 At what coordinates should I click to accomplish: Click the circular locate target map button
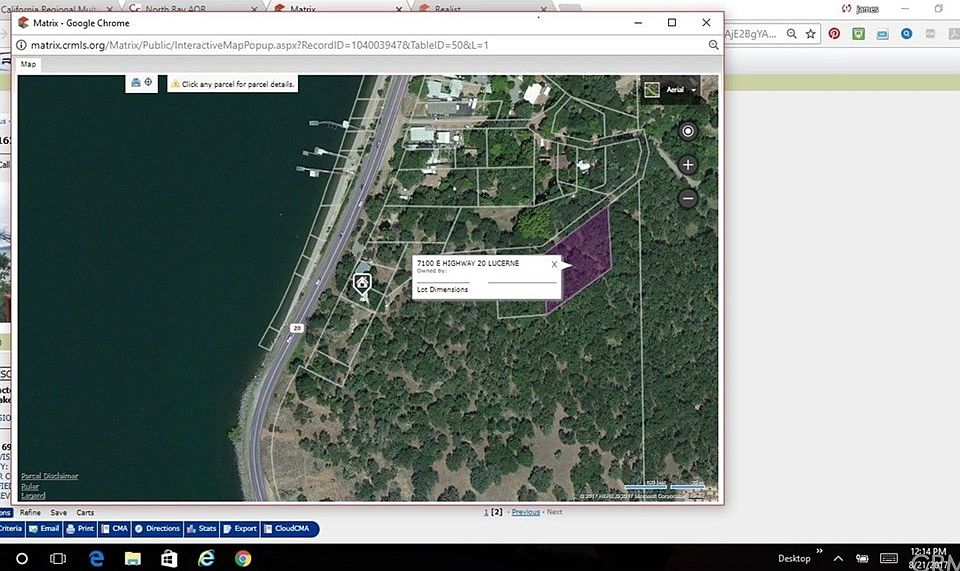[x=688, y=131]
